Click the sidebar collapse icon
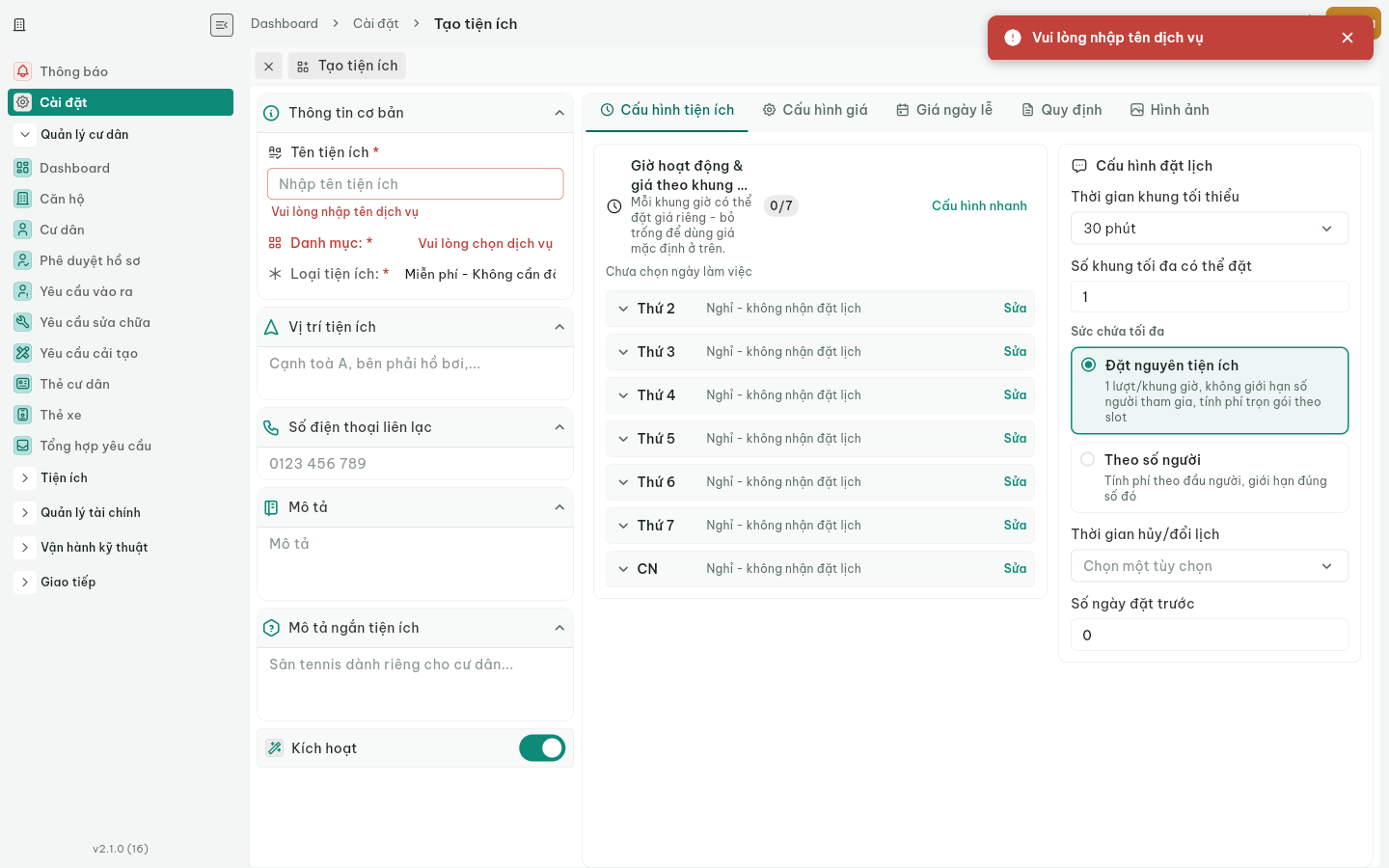Viewport: 1389px width, 868px height. coord(222,25)
